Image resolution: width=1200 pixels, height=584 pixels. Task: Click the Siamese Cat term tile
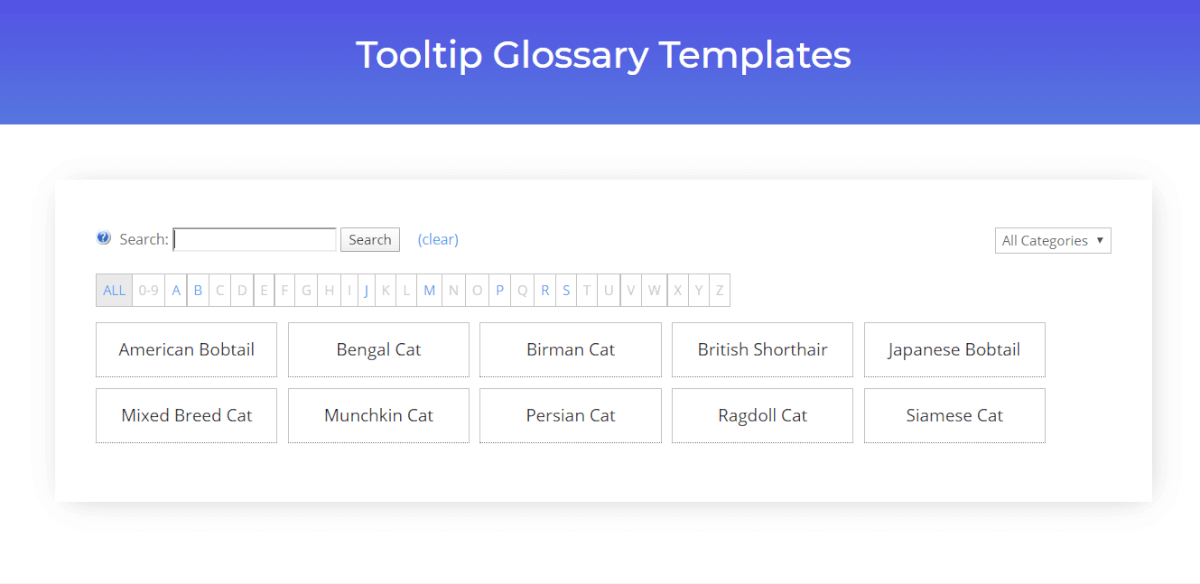[954, 416]
